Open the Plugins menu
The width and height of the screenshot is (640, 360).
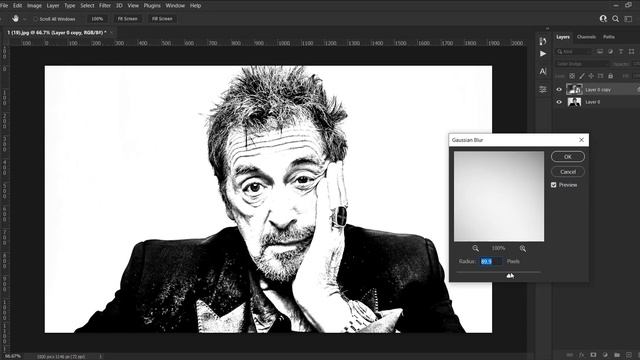coord(152,6)
